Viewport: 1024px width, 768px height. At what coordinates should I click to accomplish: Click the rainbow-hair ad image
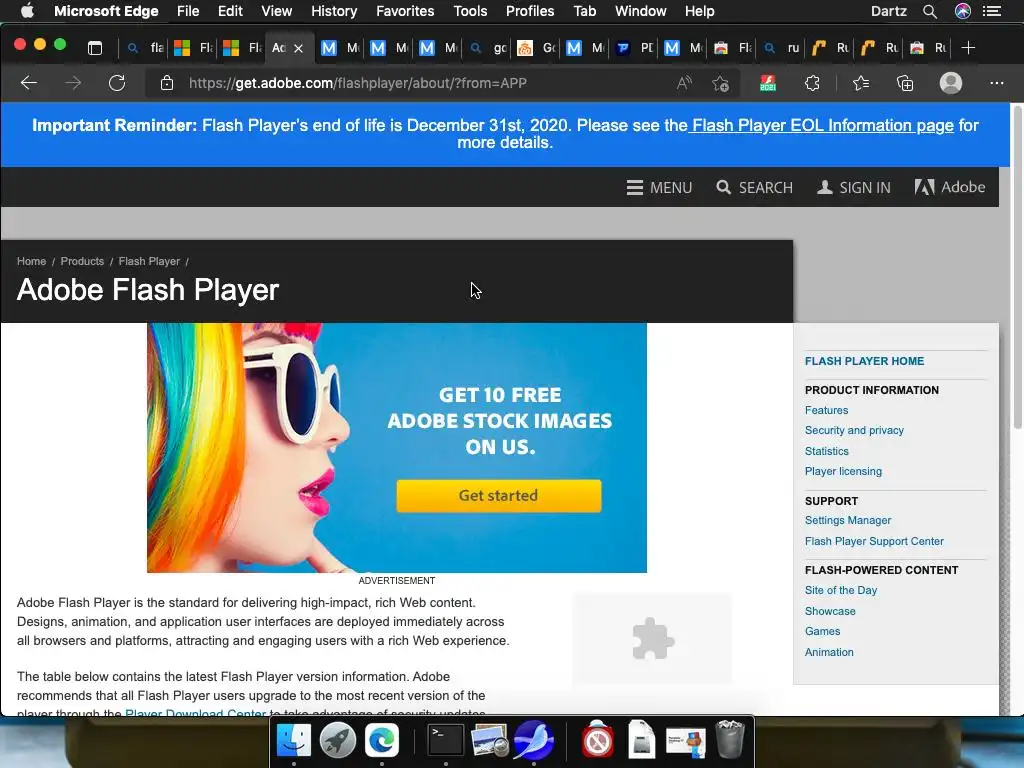(397, 448)
